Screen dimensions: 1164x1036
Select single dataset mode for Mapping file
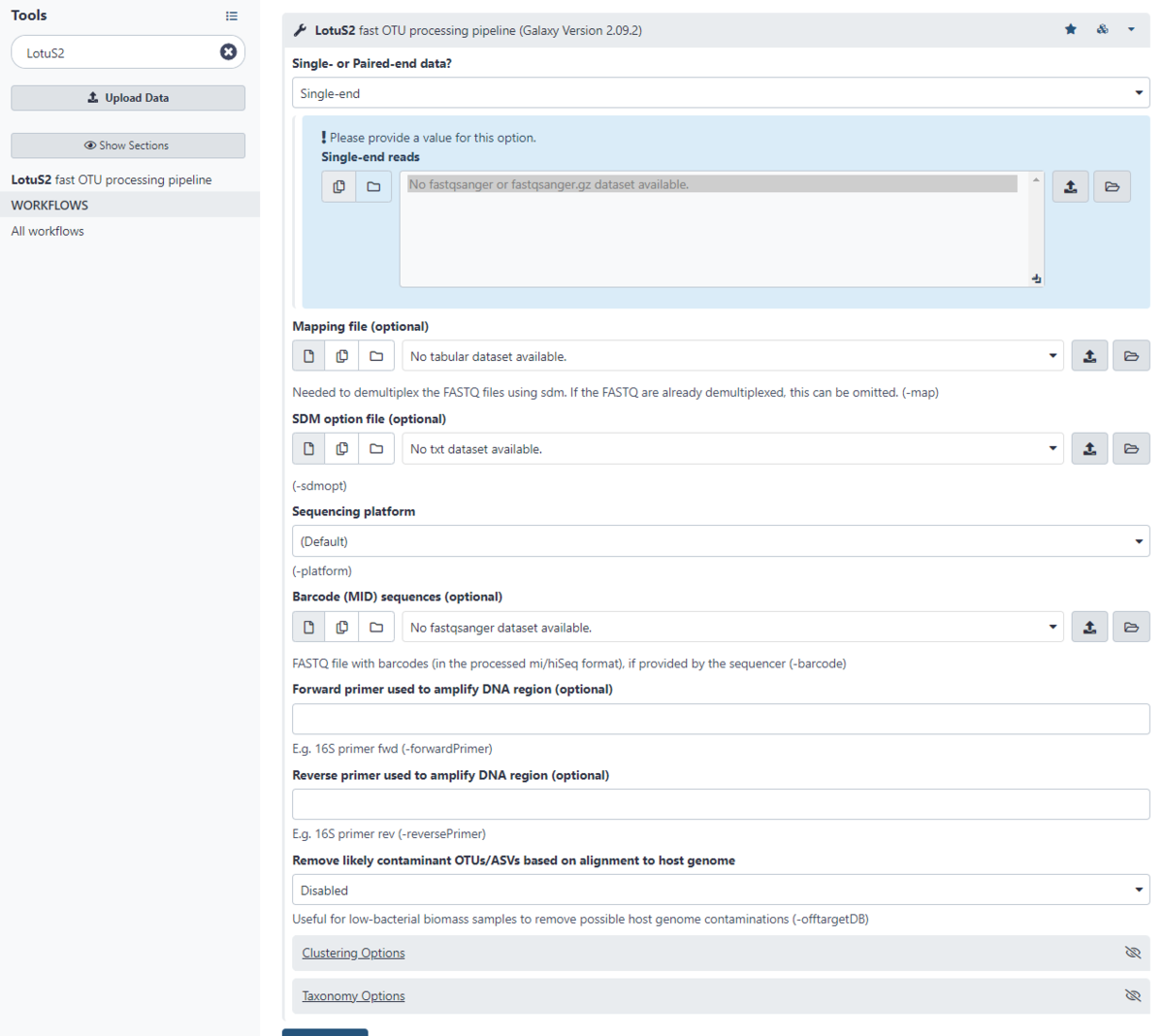click(x=308, y=356)
